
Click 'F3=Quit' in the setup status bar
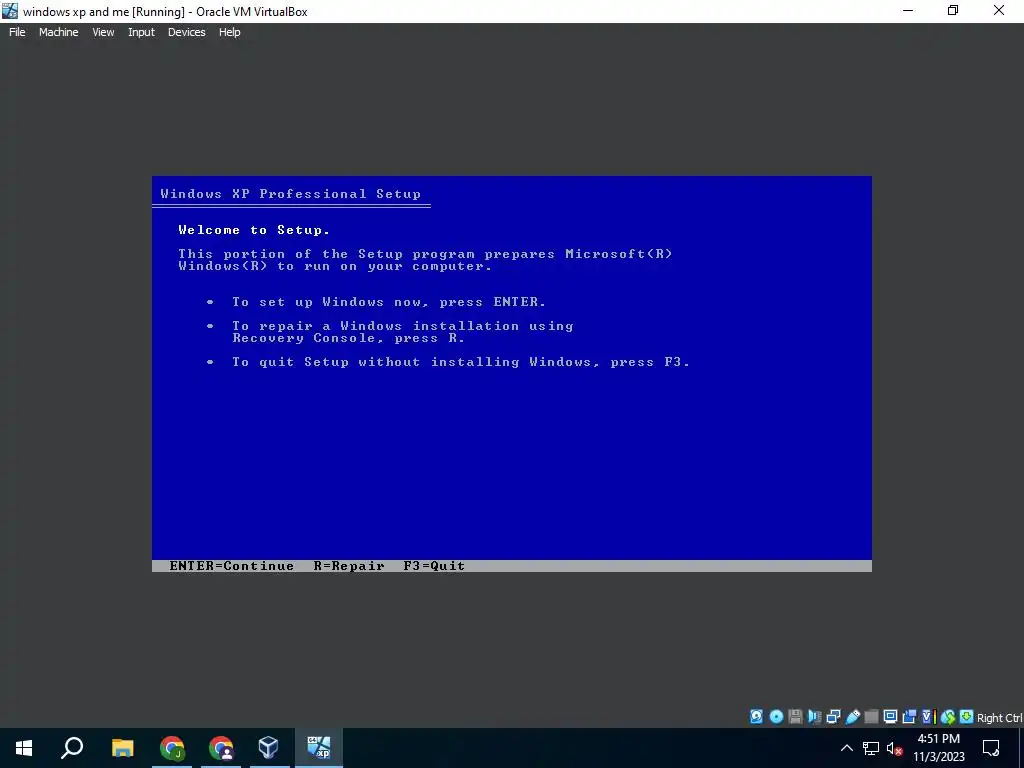(x=434, y=566)
